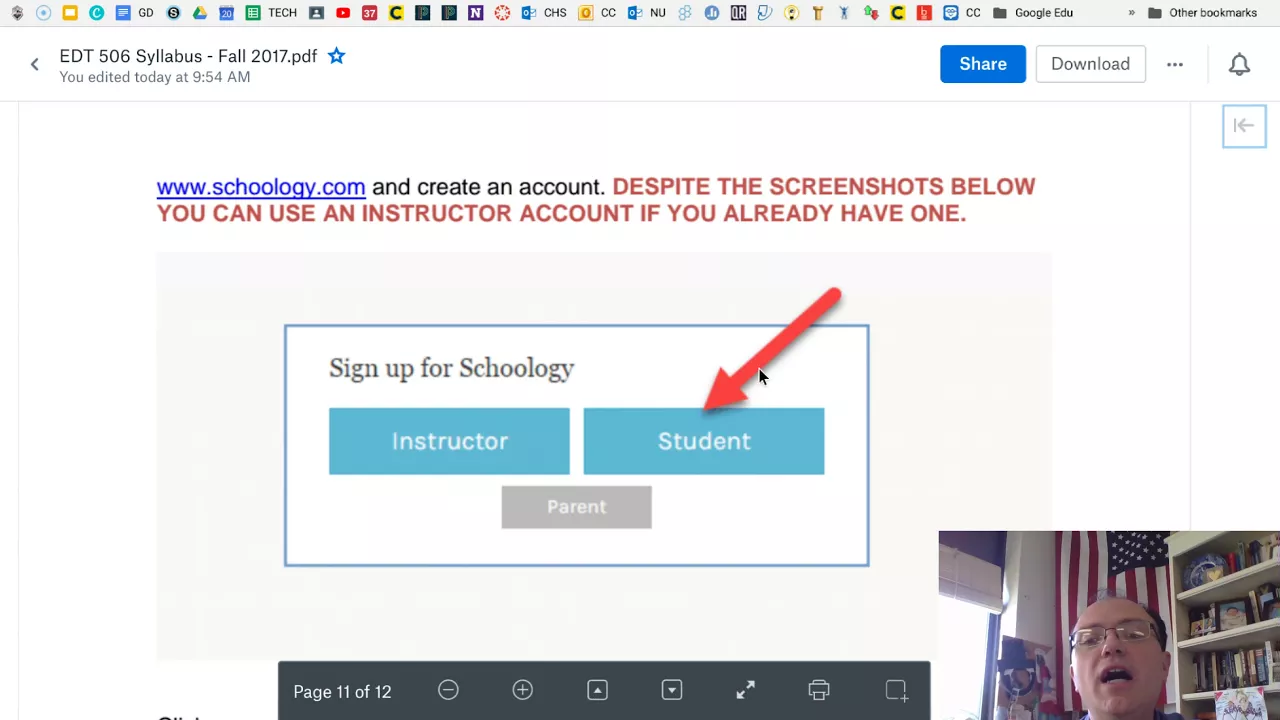Open the YouTube bookmark icon

(x=343, y=13)
